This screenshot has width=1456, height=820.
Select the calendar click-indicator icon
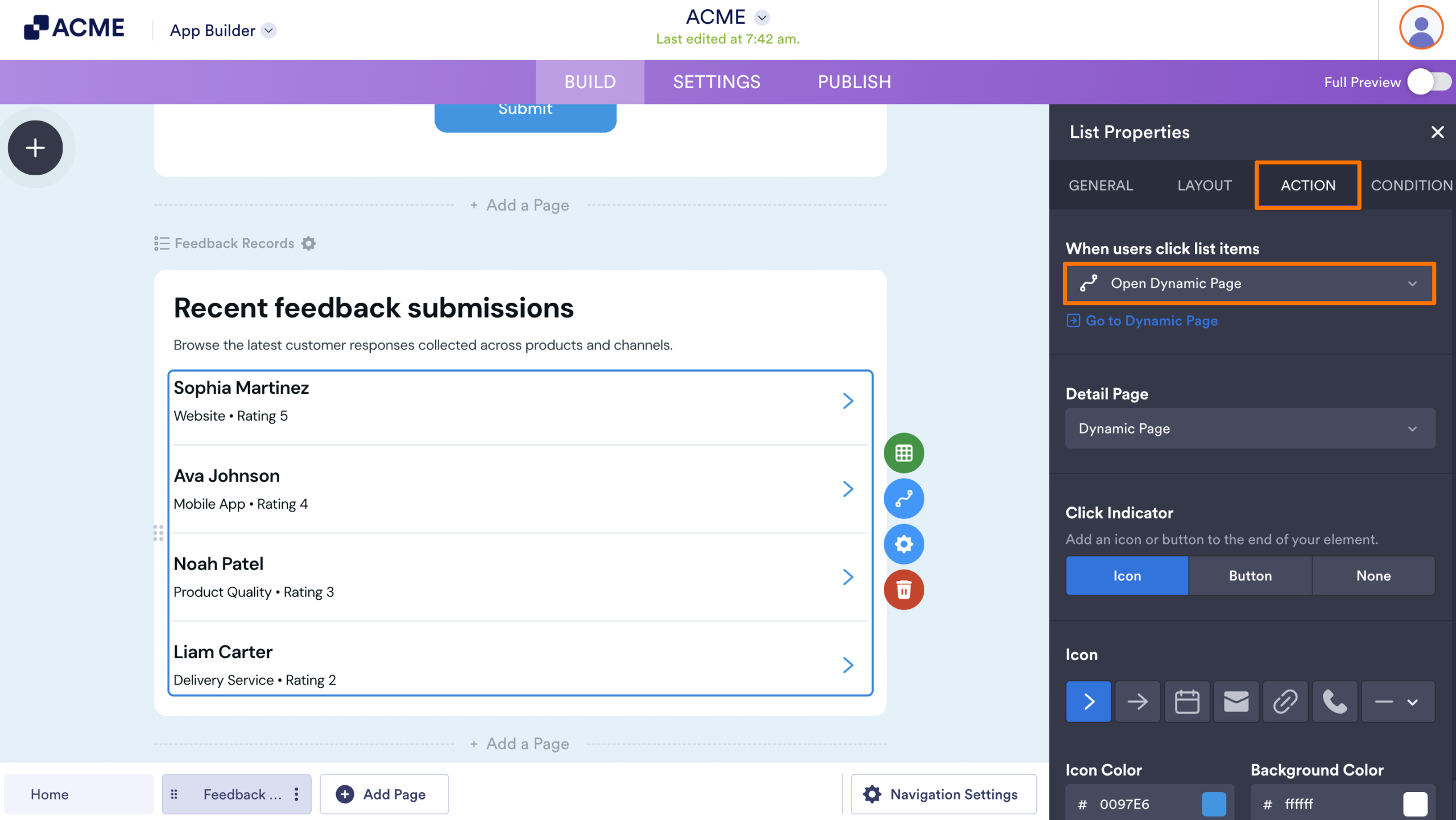1187,701
